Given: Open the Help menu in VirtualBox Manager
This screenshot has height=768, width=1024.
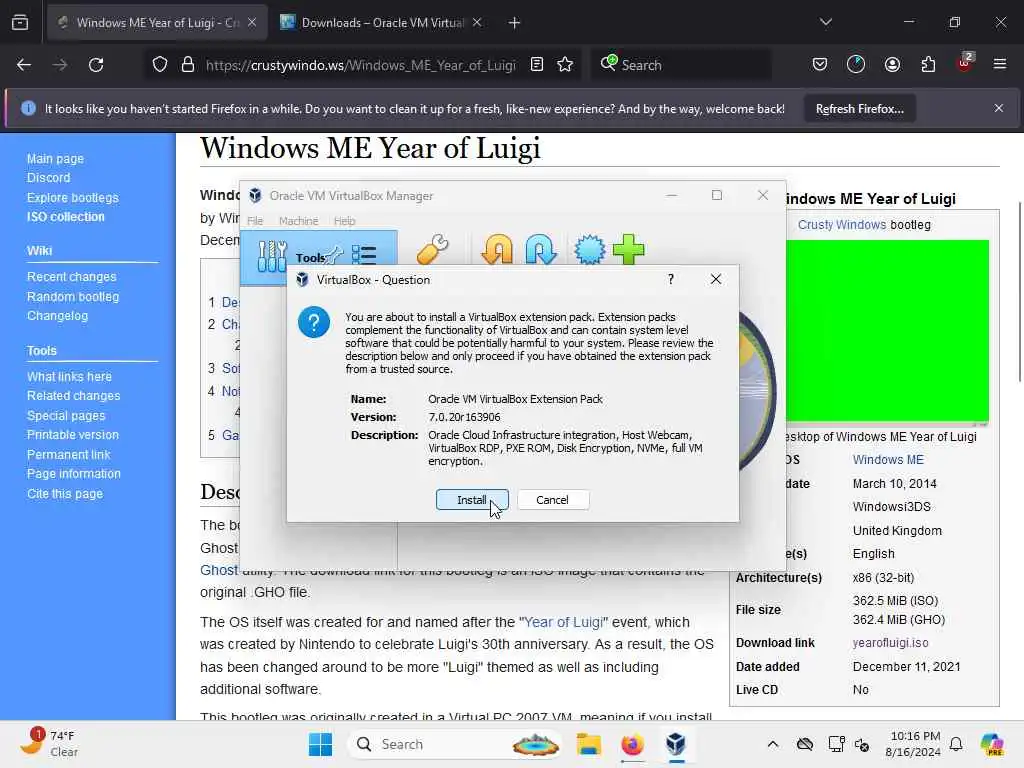Looking at the screenshot, I should point(344,221).
